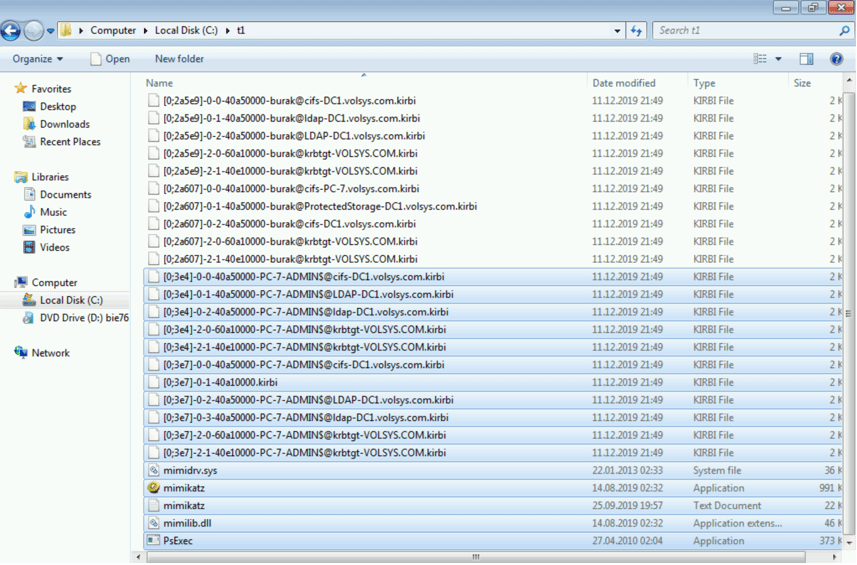Viewport: 857px width, 565px height.
Task: Click the Refresh button beside address bar
Action: (636, 31)
